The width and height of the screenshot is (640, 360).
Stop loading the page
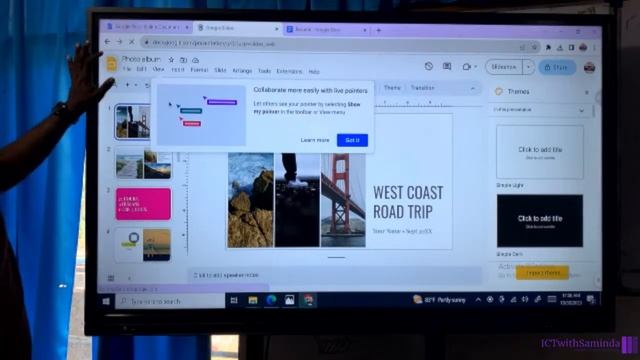pos(132,42)
